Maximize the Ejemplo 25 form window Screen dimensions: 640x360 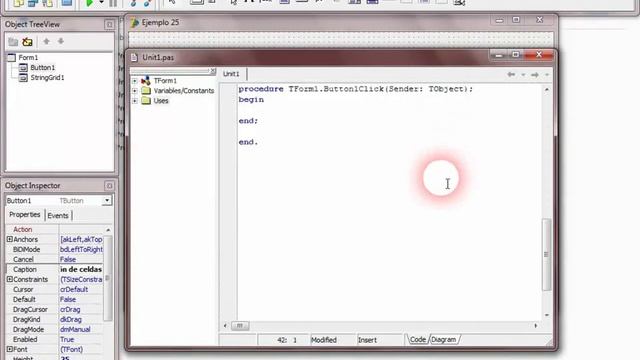click(516, 20)
